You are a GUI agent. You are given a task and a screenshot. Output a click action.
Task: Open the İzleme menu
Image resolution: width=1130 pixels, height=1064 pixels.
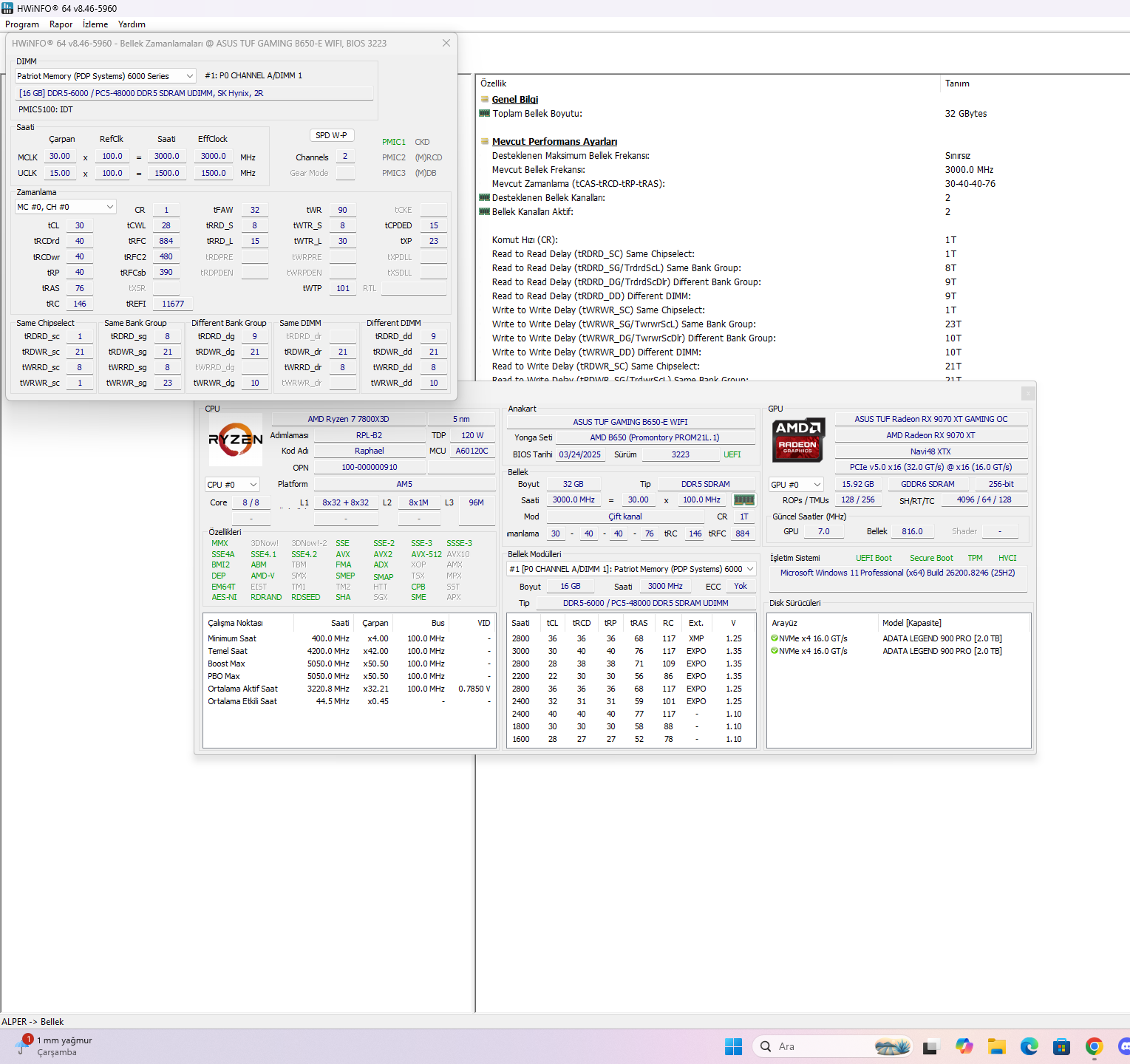point(95,24)
